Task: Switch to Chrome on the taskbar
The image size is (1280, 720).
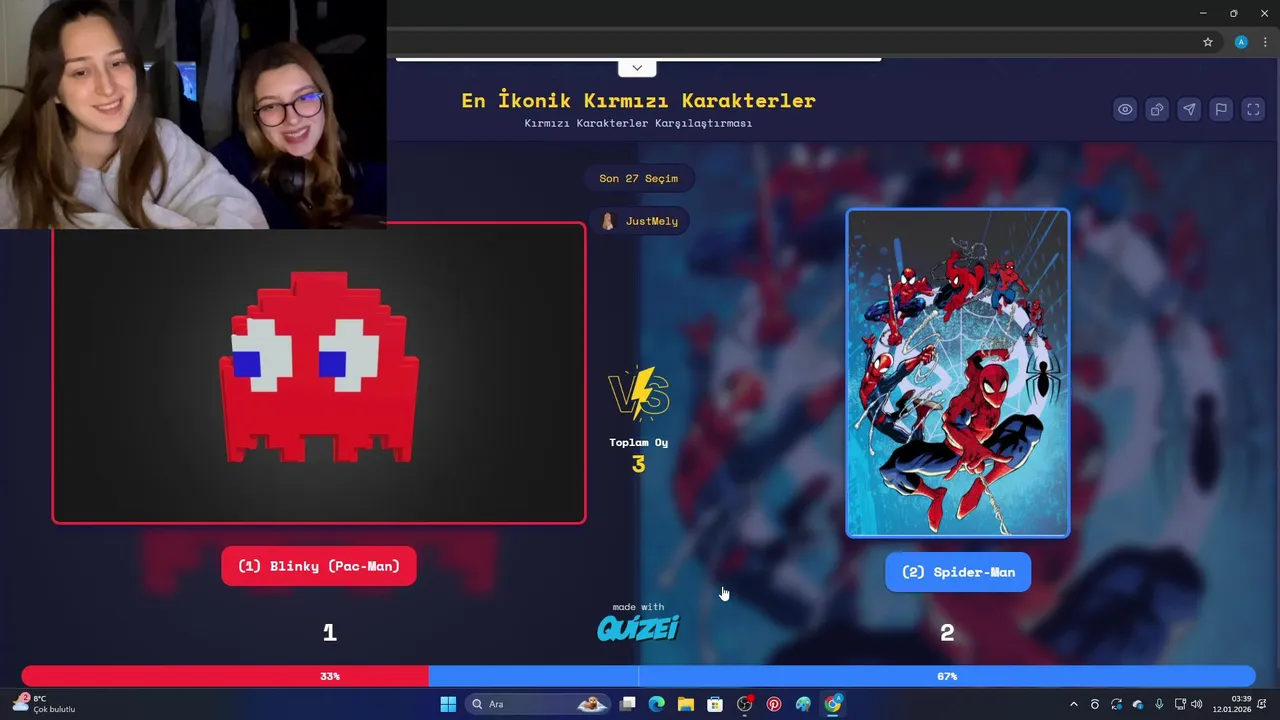Action: 833,704
